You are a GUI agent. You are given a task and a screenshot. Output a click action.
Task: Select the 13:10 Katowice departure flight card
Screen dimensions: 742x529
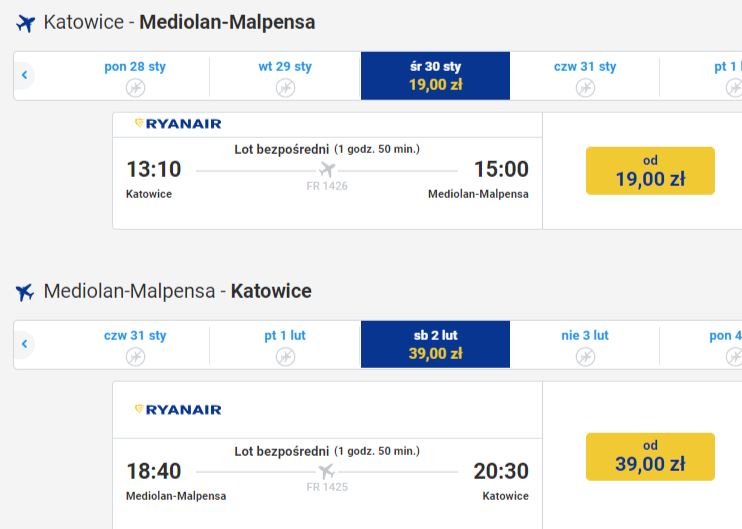point(327,171)
